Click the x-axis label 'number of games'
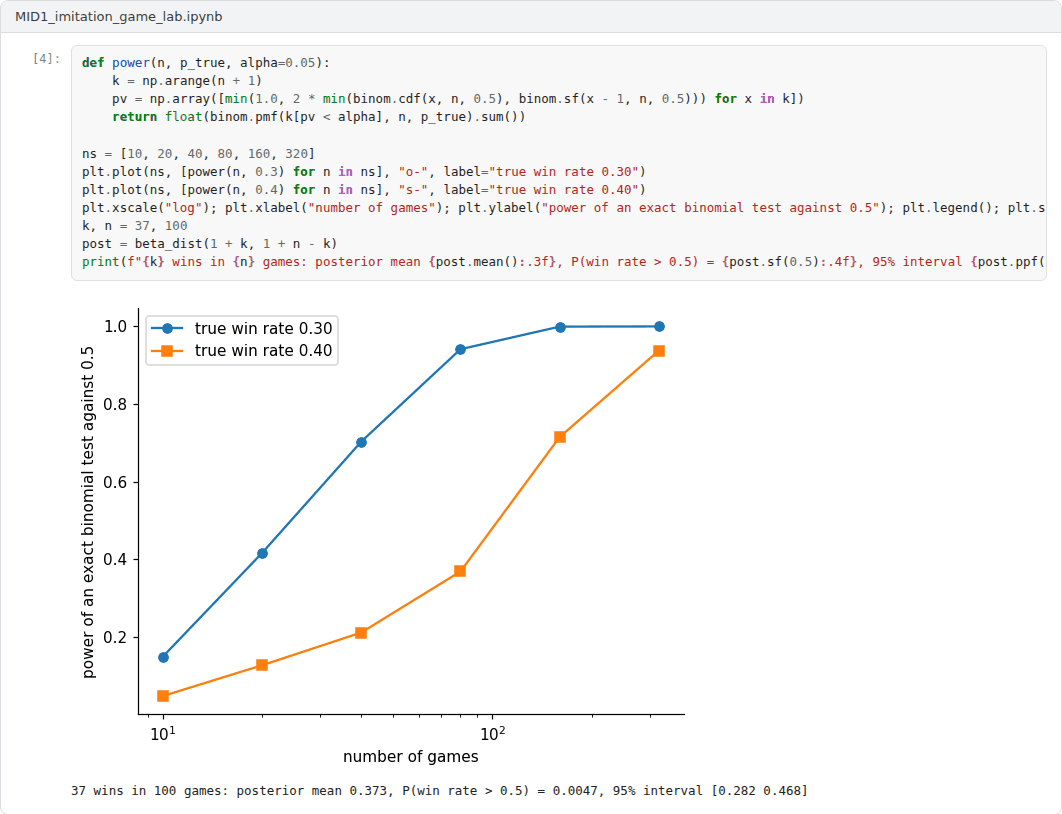The height and width of the screenshot is (814, 1062). coord(410,756)
